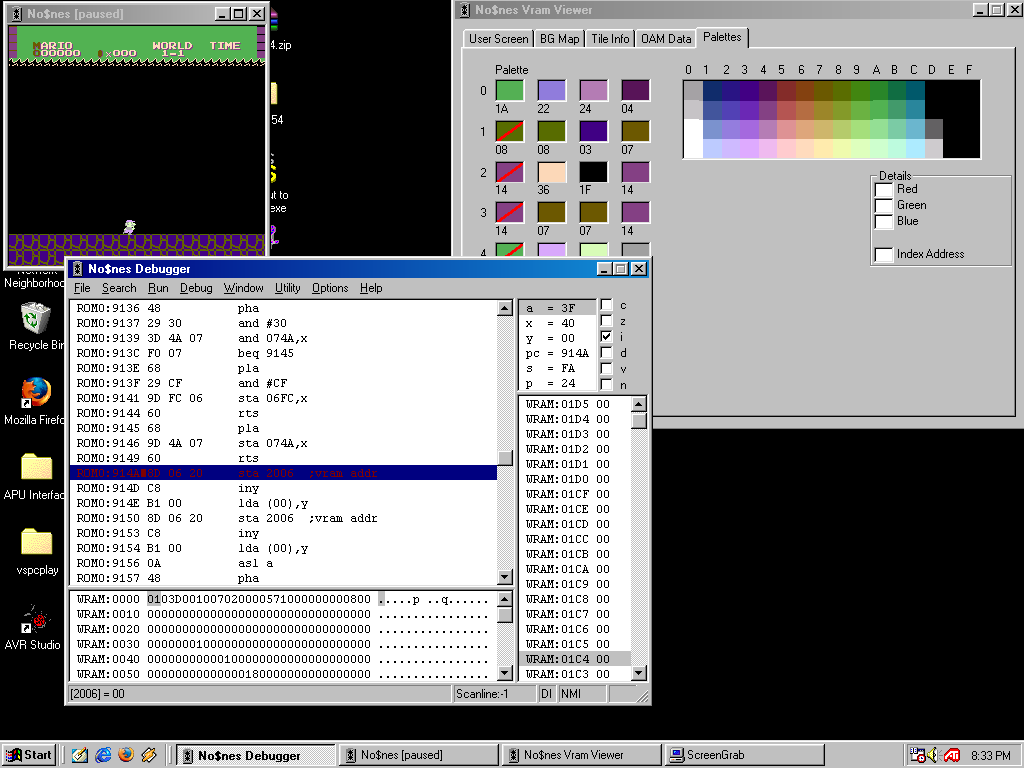Open the APU Interface folder icon
The height and width of the screenshot is (768, 1024).
[36, 468]
